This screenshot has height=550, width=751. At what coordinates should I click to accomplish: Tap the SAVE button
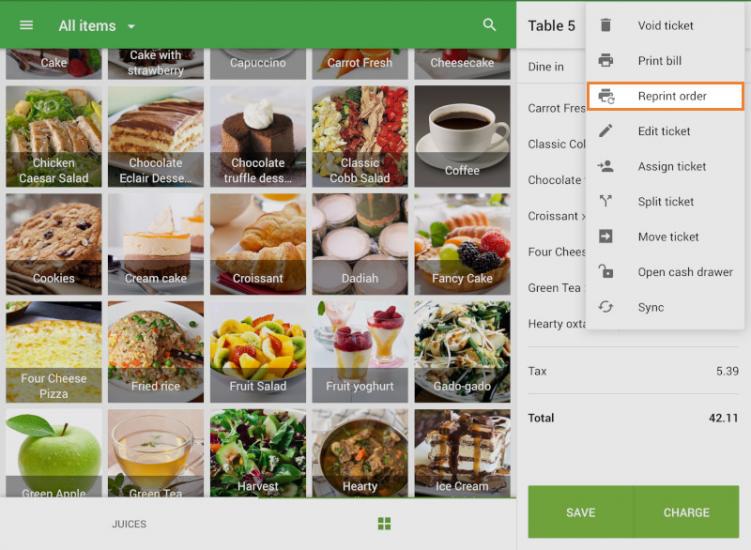click(580, 512)
